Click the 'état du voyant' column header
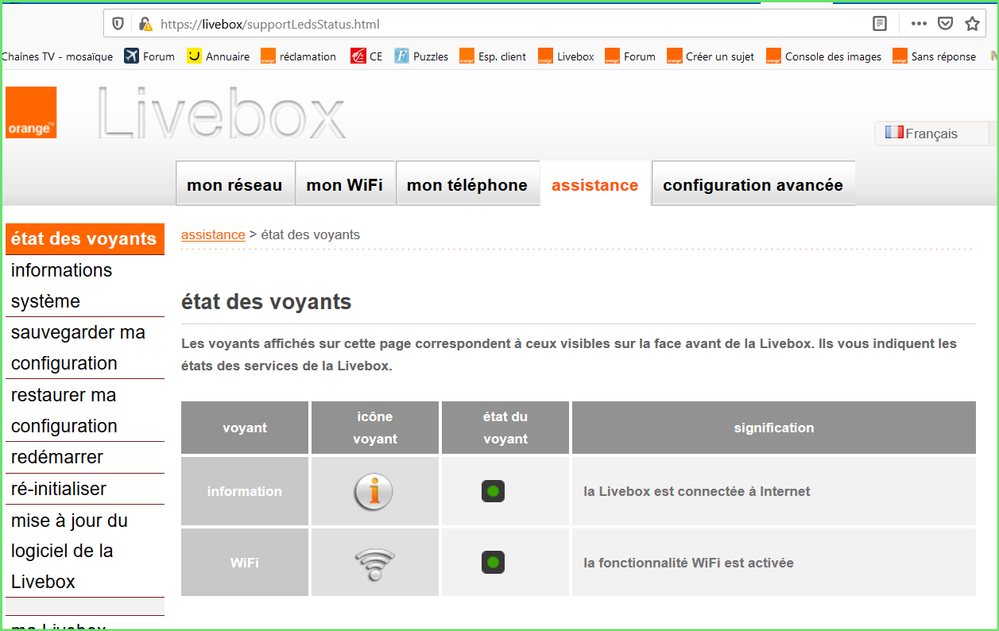This screenshot has width=999, height=631. 505,428
